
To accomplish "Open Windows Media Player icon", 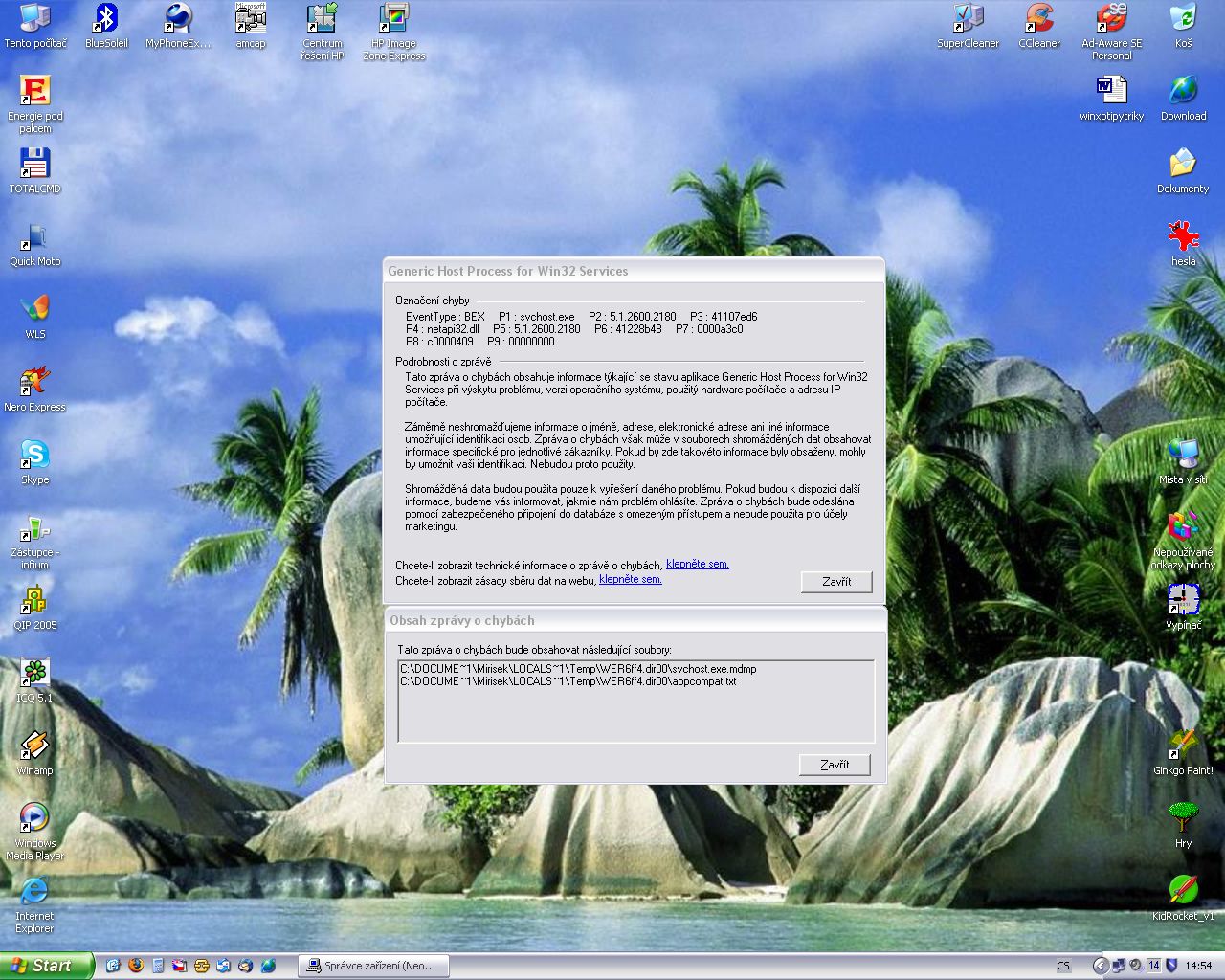I will [35, 832].
